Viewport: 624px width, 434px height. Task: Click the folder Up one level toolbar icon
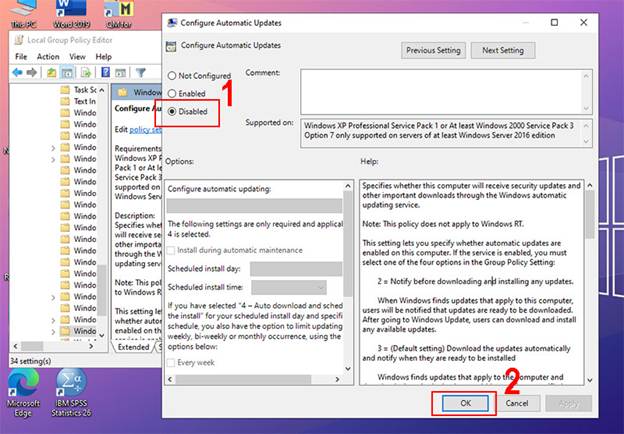(x=53, y=73)
